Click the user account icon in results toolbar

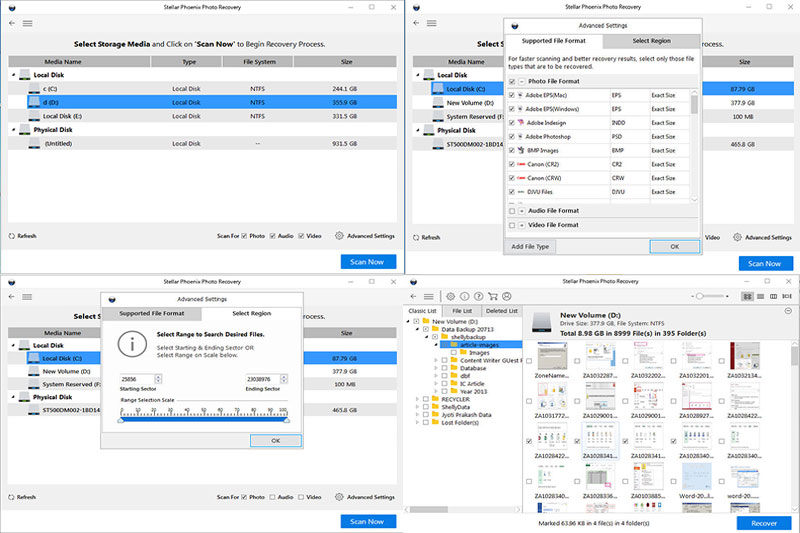pos(507,296)
